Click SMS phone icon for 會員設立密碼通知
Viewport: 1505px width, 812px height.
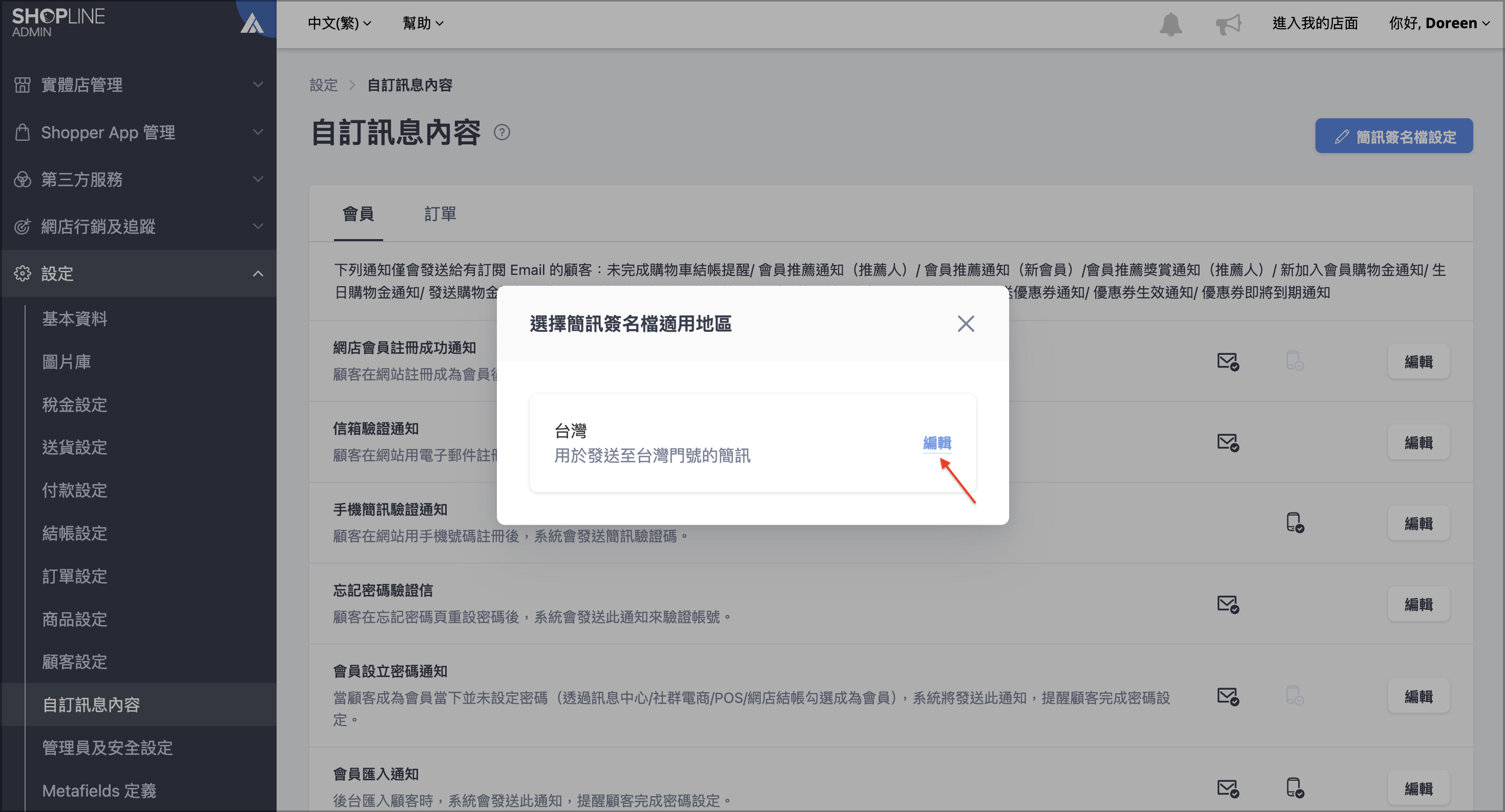[x=1294, y=695]
